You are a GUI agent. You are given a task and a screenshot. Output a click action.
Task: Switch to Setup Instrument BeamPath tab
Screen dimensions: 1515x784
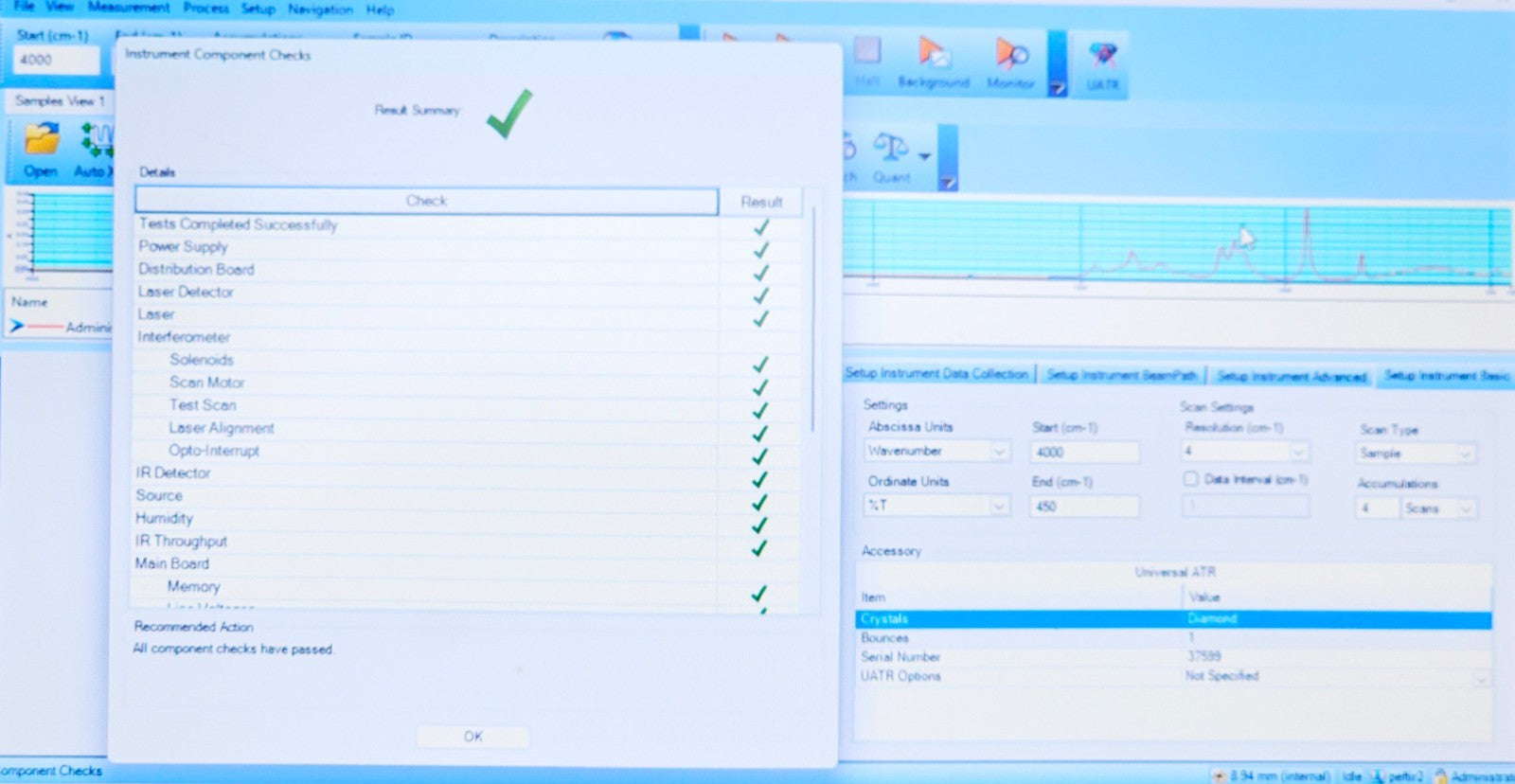pos(1121,375)
